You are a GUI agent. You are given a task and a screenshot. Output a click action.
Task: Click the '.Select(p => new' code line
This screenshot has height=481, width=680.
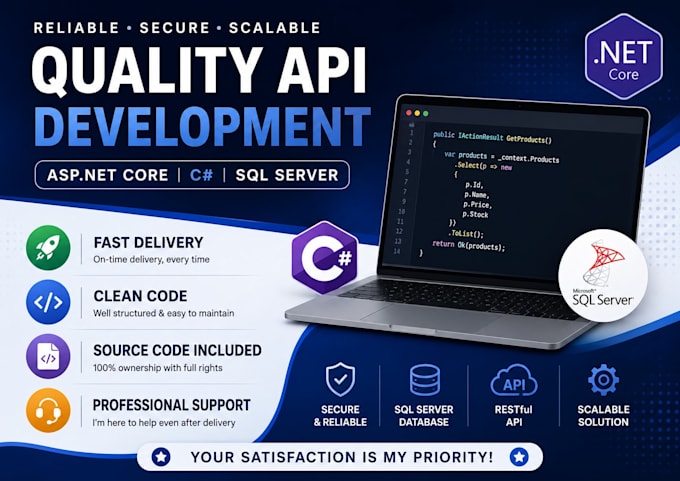(x=483, y=166)
